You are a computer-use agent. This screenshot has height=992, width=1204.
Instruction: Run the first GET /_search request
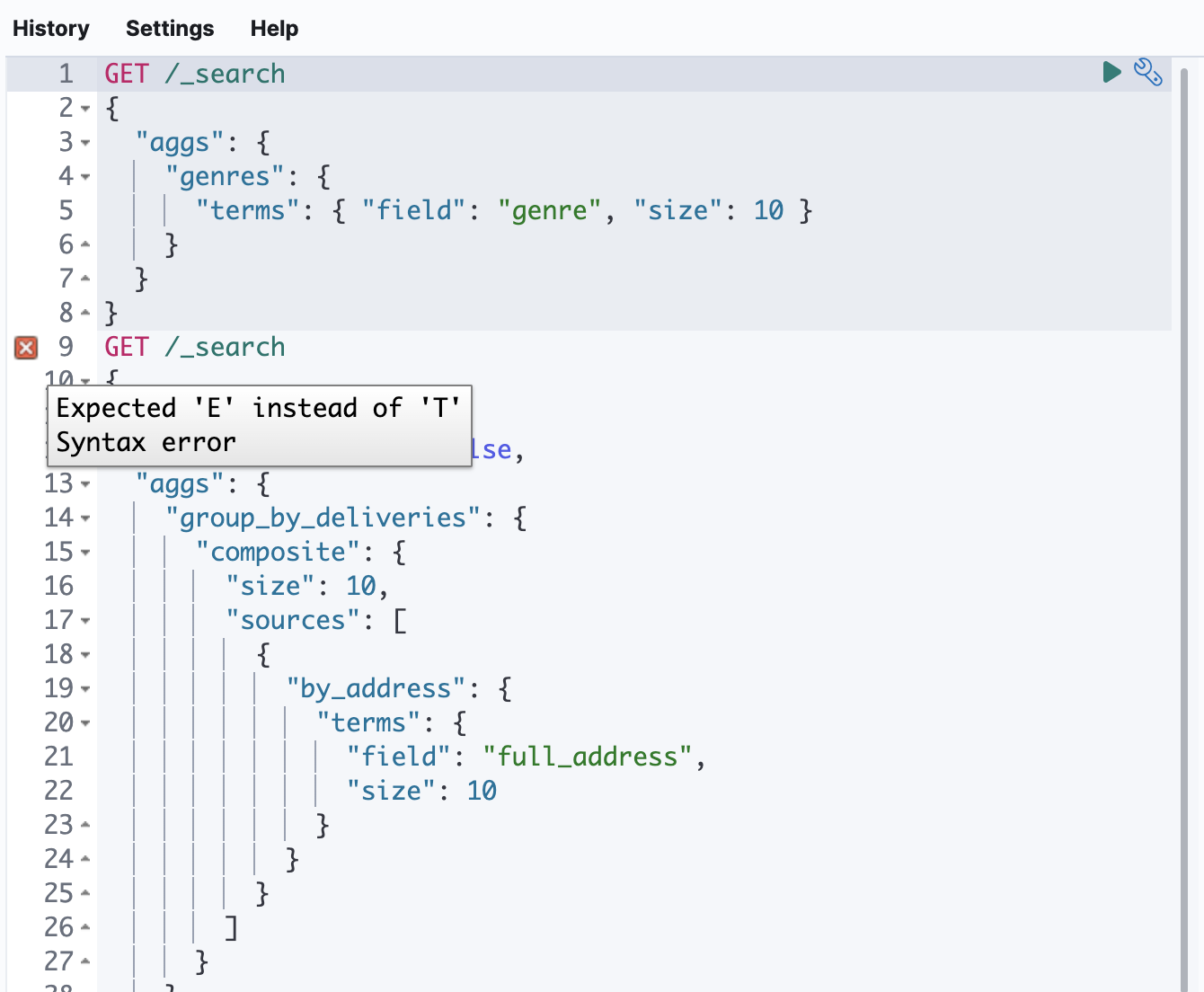tap(1111, 73)
